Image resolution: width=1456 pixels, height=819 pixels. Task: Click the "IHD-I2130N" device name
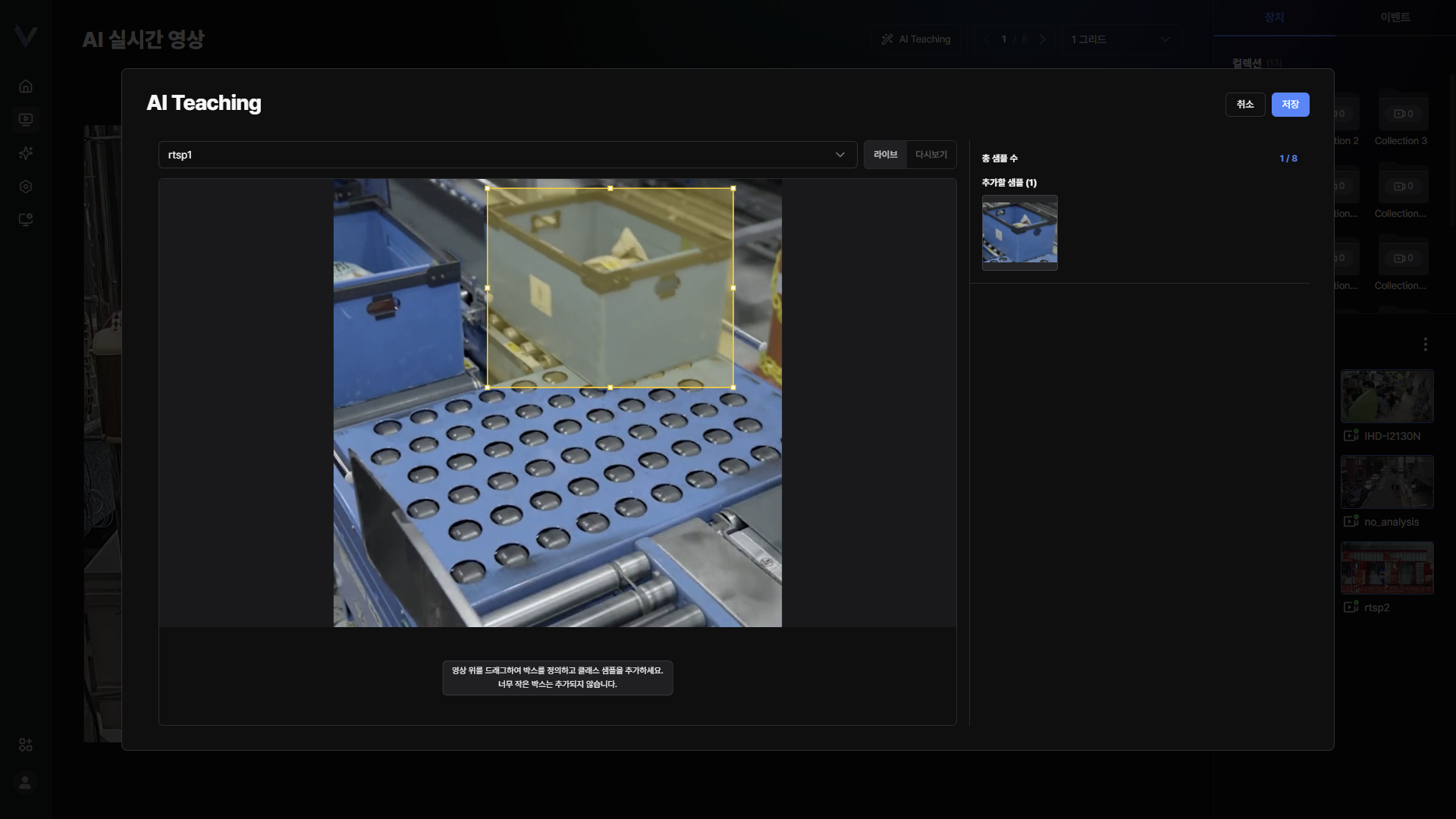(1392, 436)
